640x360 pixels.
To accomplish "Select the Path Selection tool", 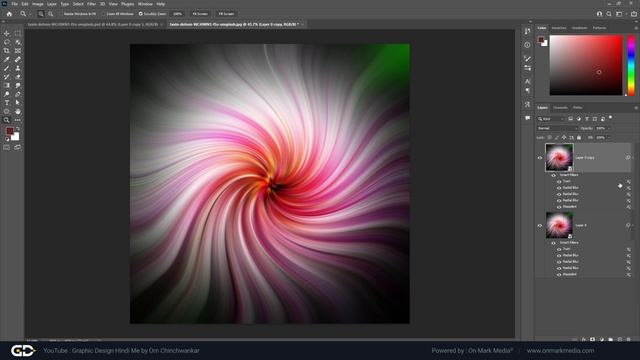I will (x=18, y=102).
